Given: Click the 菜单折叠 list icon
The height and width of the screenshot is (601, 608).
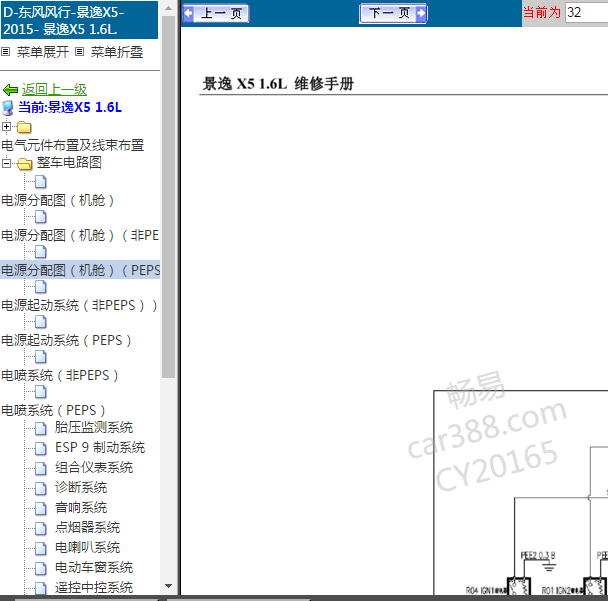Looking at the screenshot, I should pyautogui.click(x=79, y=52).
